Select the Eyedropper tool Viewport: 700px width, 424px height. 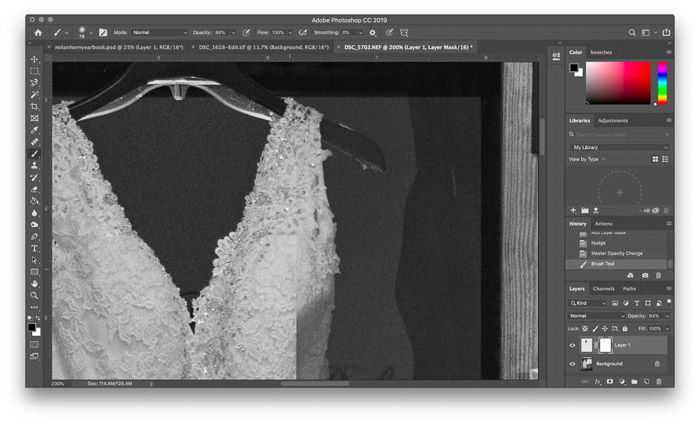[x=34, y=130]
